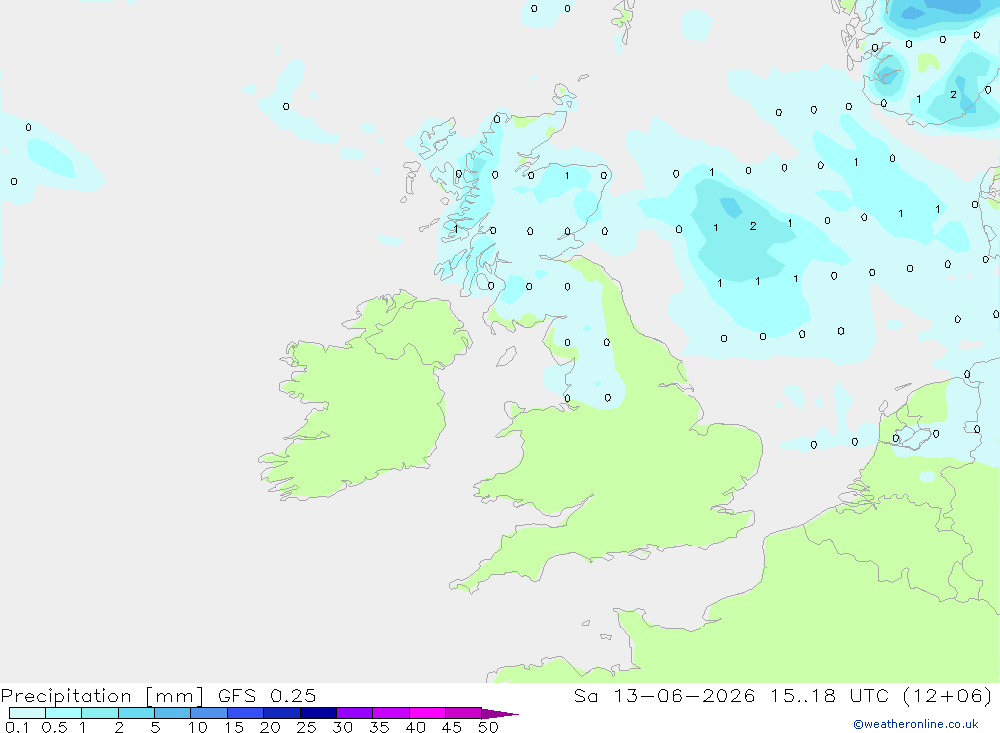Pick the lightest cyan 0.1–0.5 legend swatch

click(27, 713)
